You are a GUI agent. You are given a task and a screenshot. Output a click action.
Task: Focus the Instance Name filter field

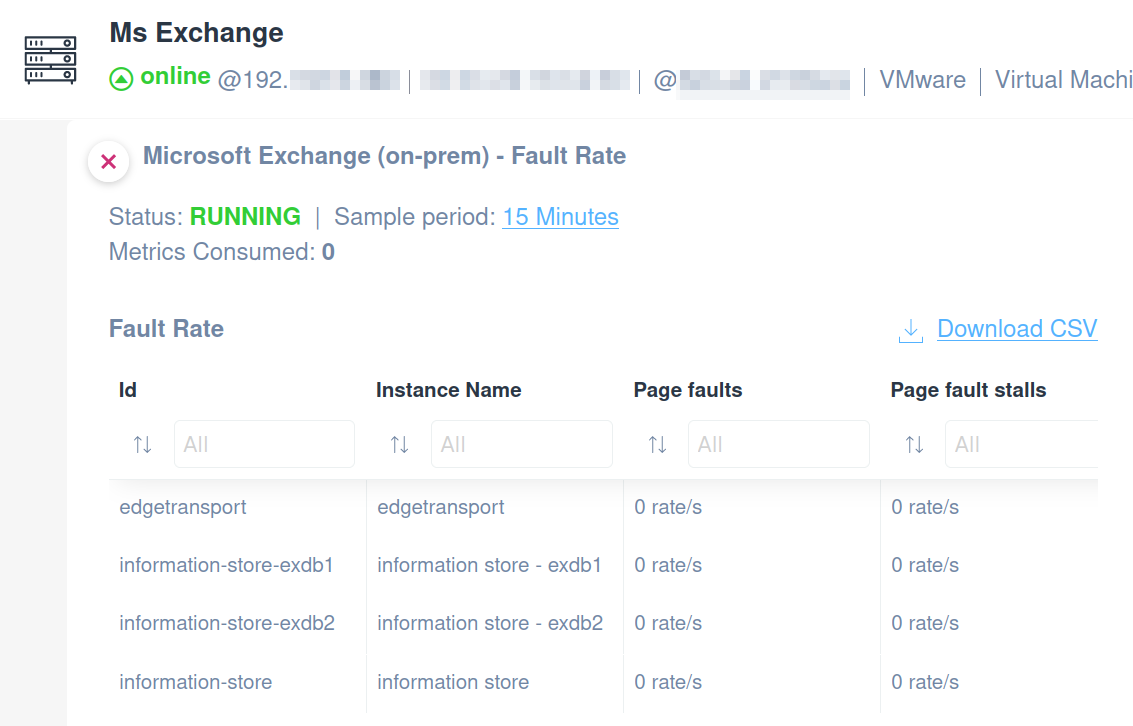tap(522, 444)
